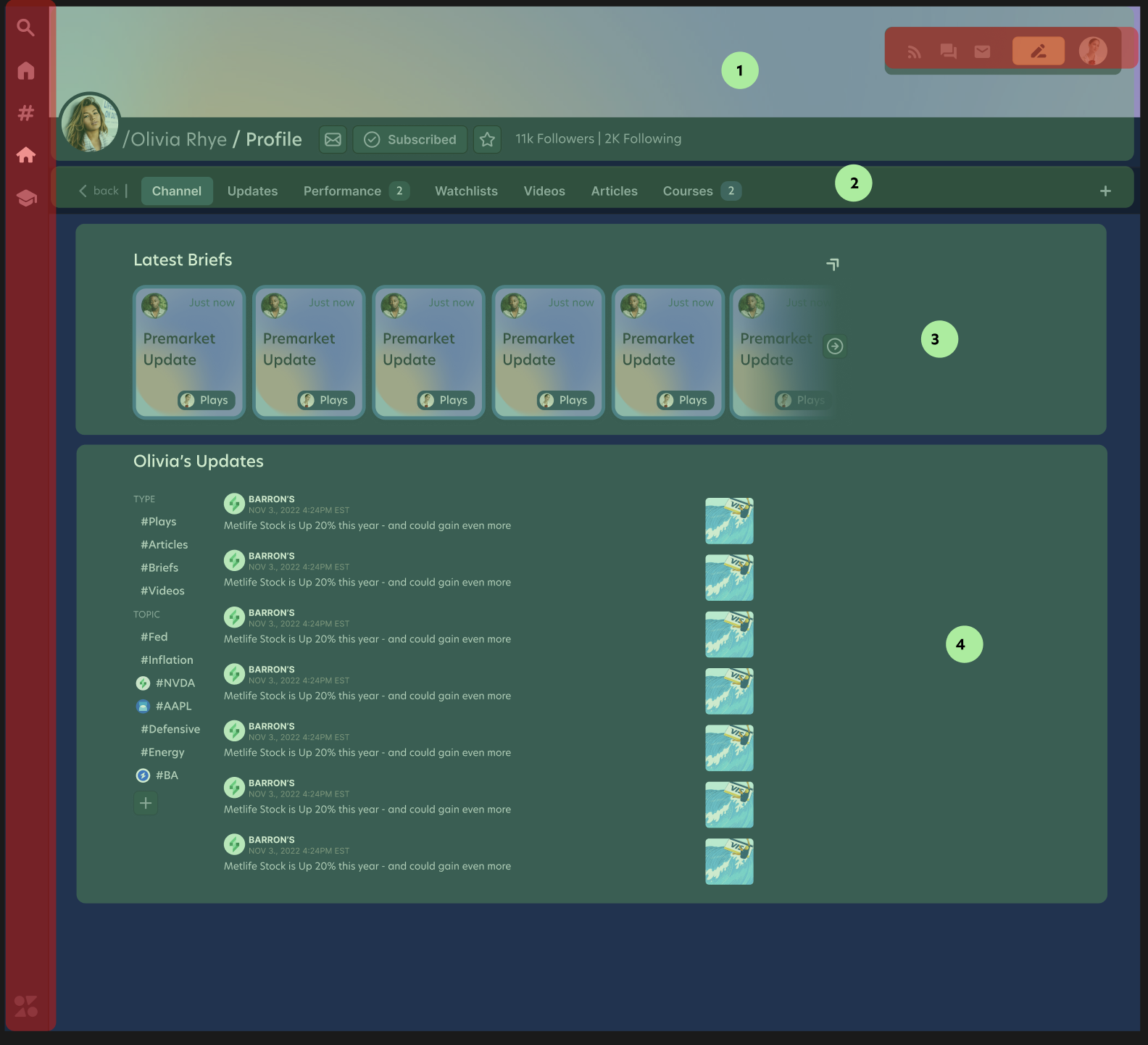The width and height of the screenshot is (1148, 1045).
Task: Select the Channel tab
Action: click(x=177, y=191)
